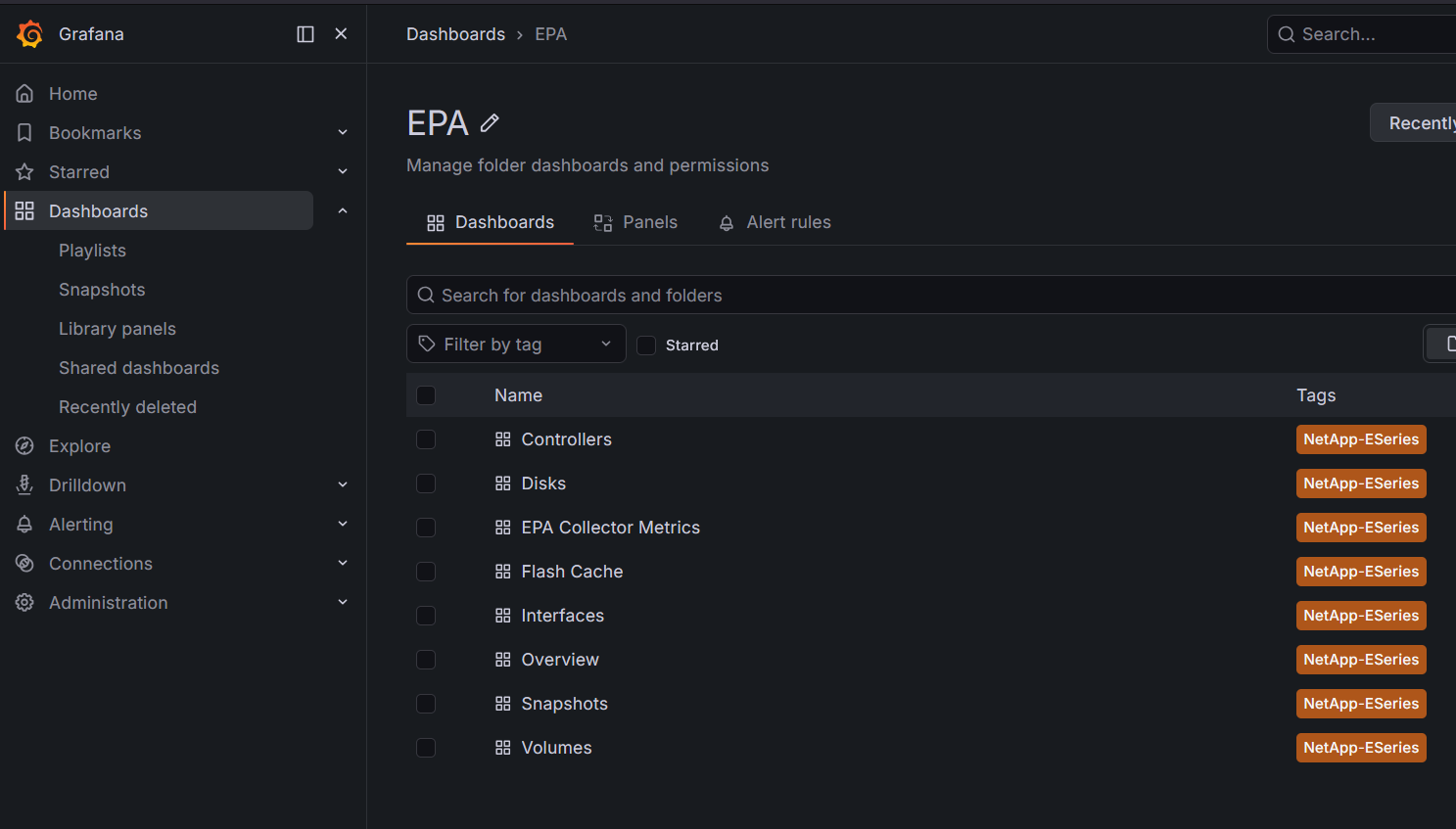
Task: Check the Flash Cache row checkbox
Action: (426, 572)
